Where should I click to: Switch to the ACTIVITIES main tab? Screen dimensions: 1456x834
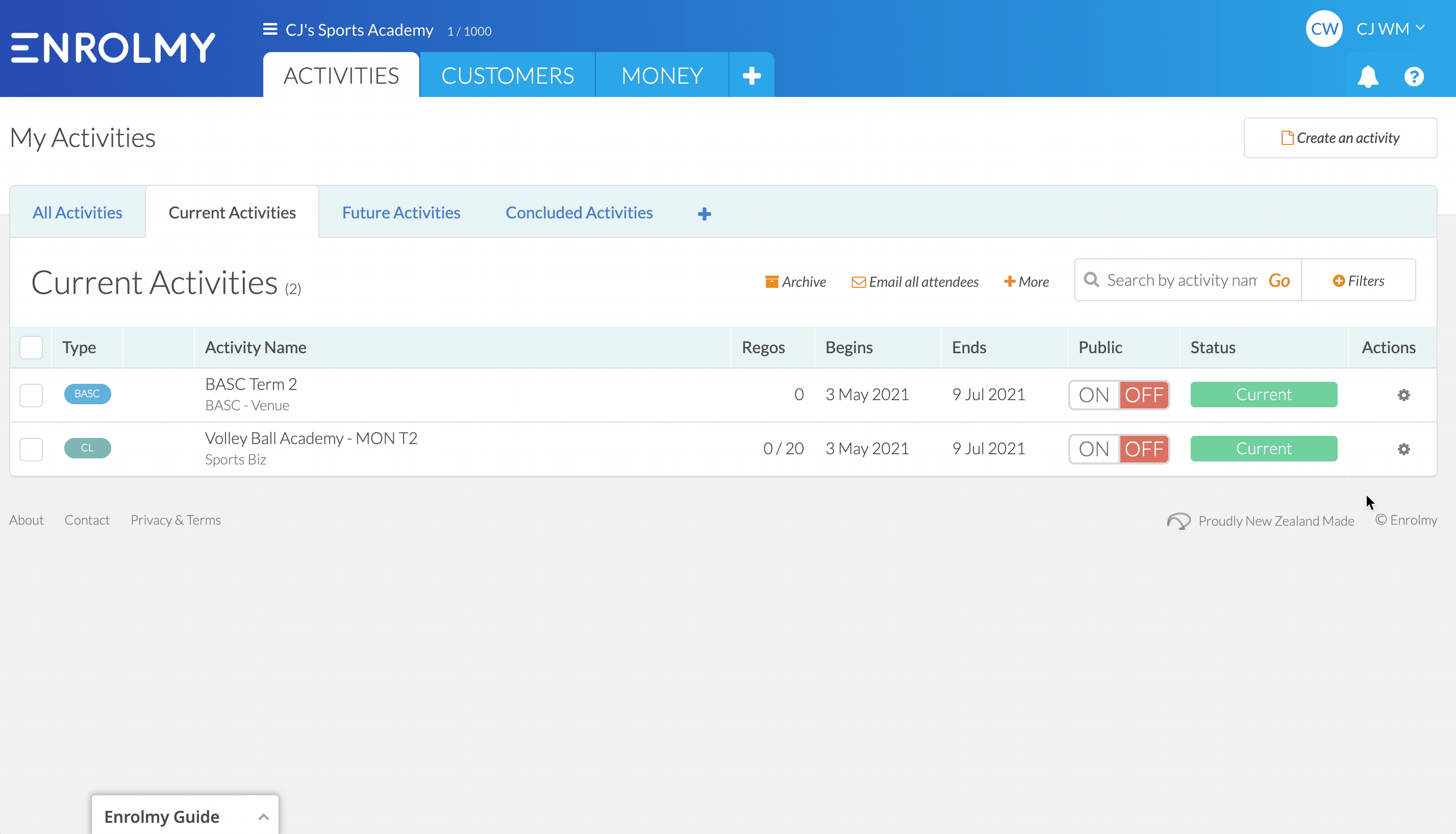point(341,76)
